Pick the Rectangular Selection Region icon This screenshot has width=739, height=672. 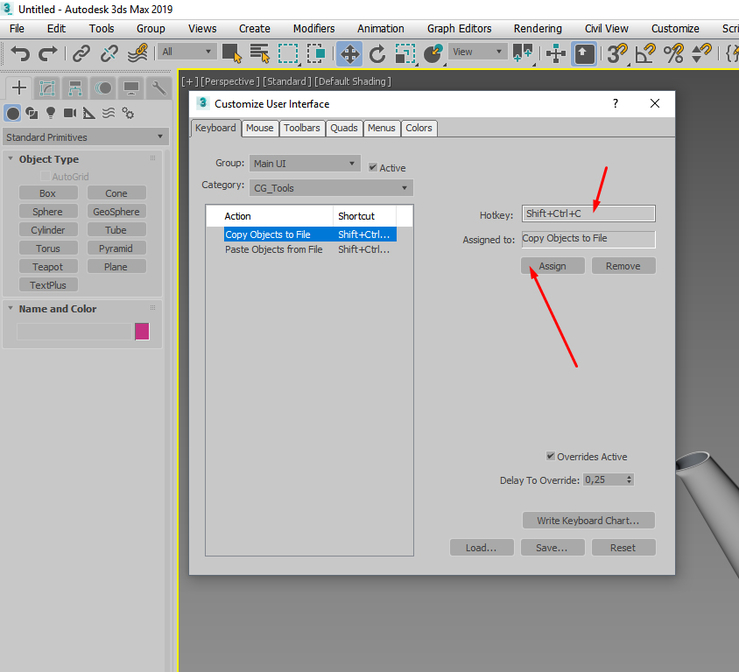(288, 53)
